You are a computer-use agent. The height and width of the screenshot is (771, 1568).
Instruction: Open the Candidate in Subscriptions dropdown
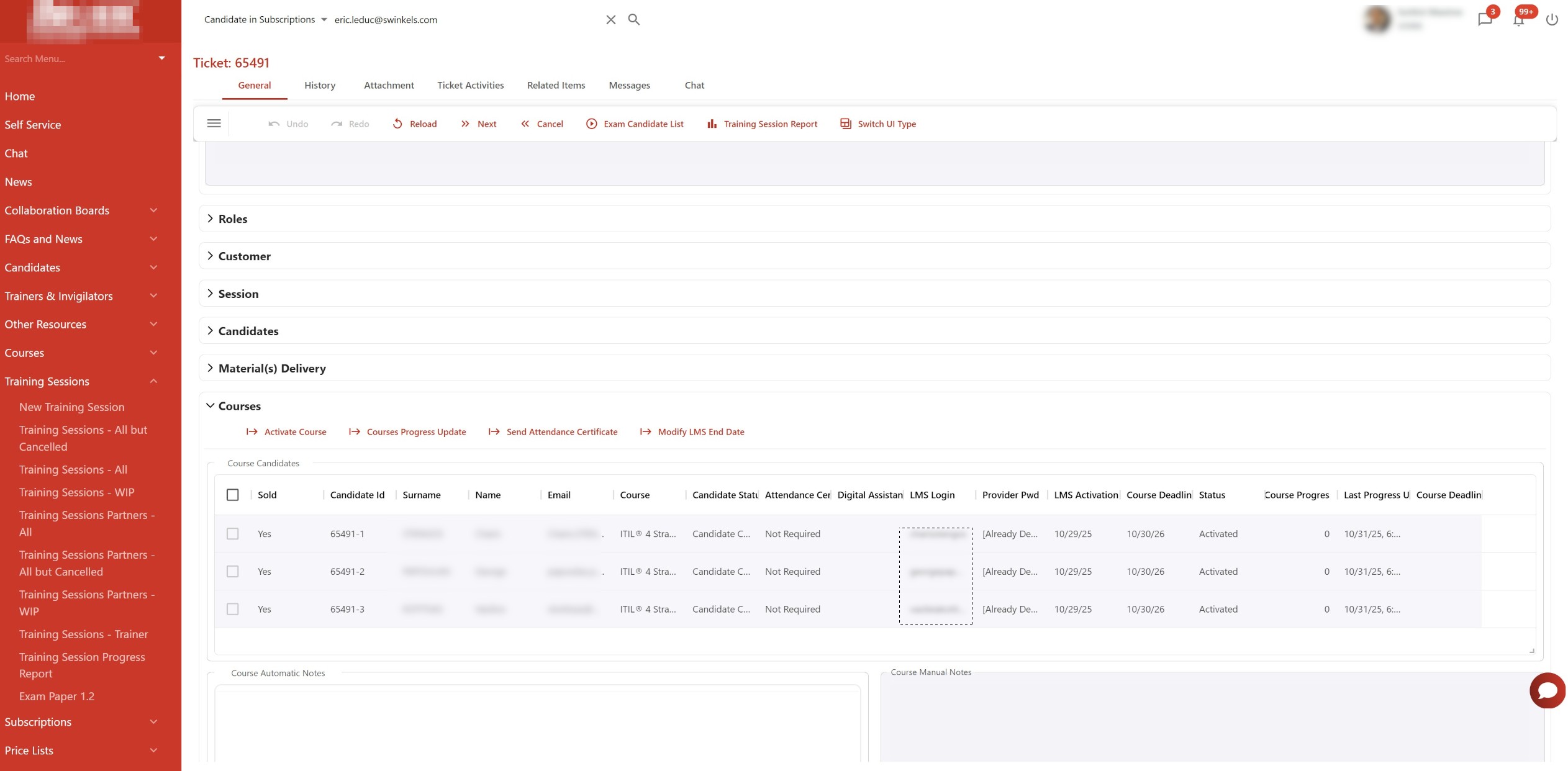pyautogui.click(x=324, y=19)
